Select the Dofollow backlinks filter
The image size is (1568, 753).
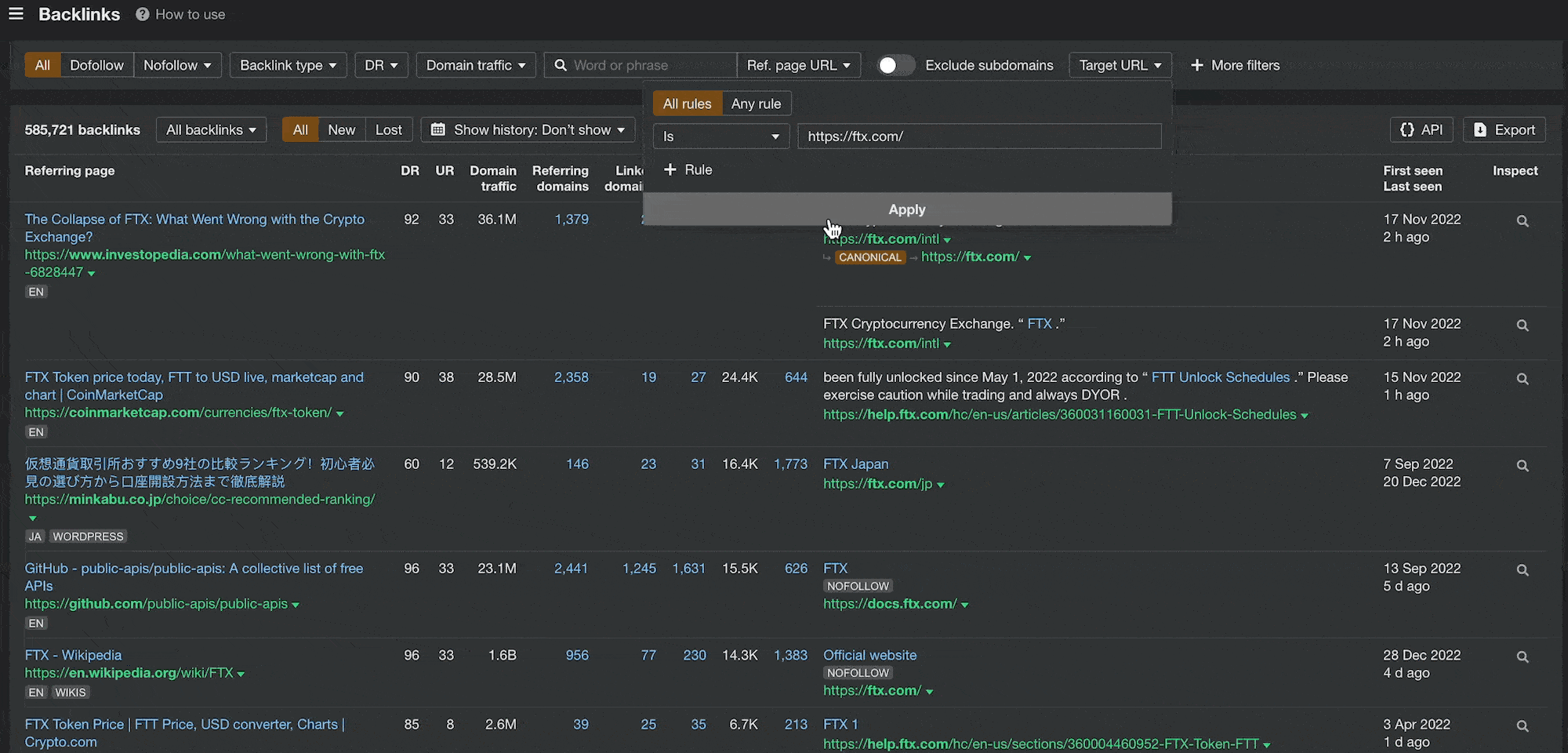click(x=96, y=65)
